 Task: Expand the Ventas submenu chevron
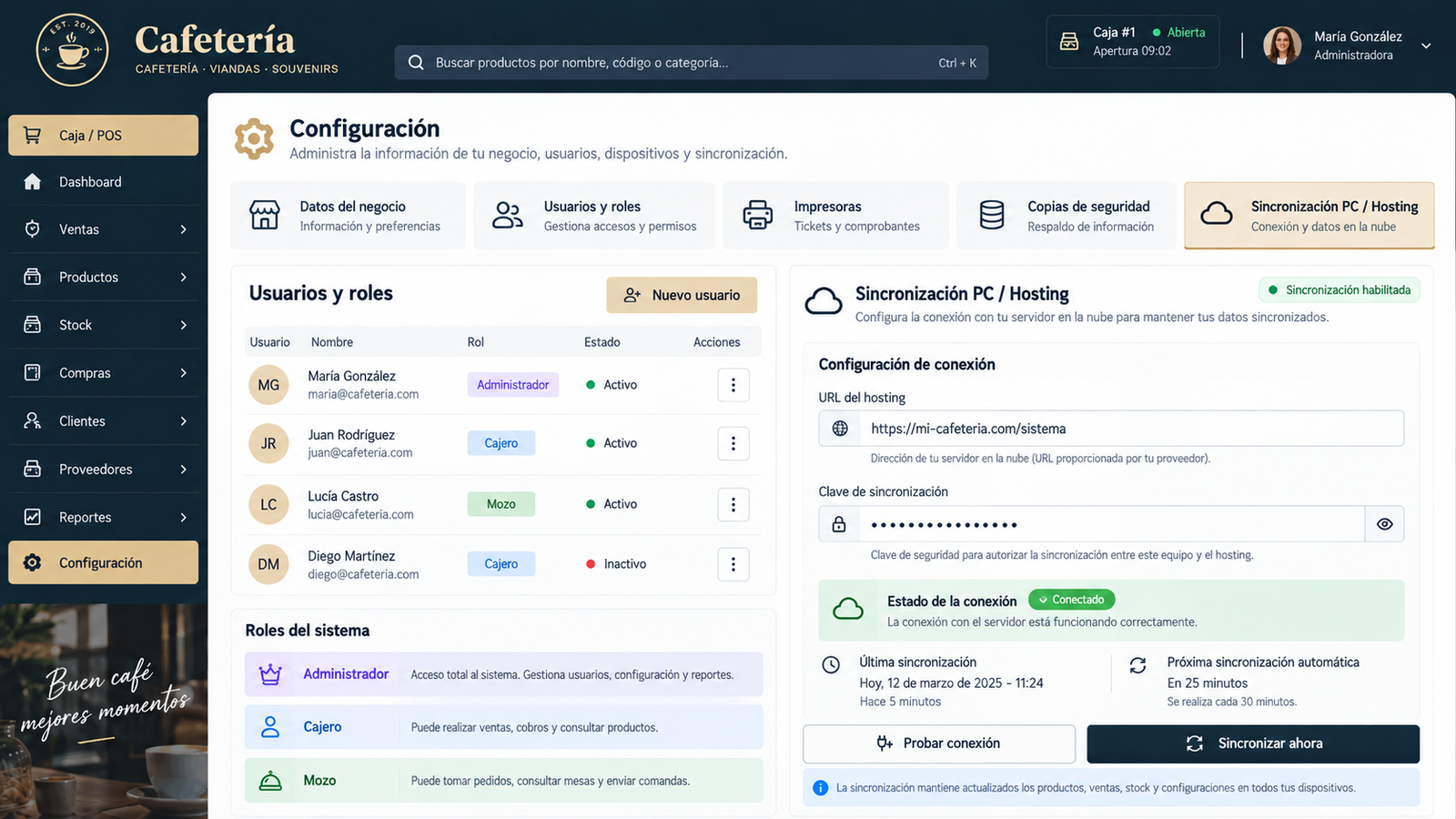[183, 229]
